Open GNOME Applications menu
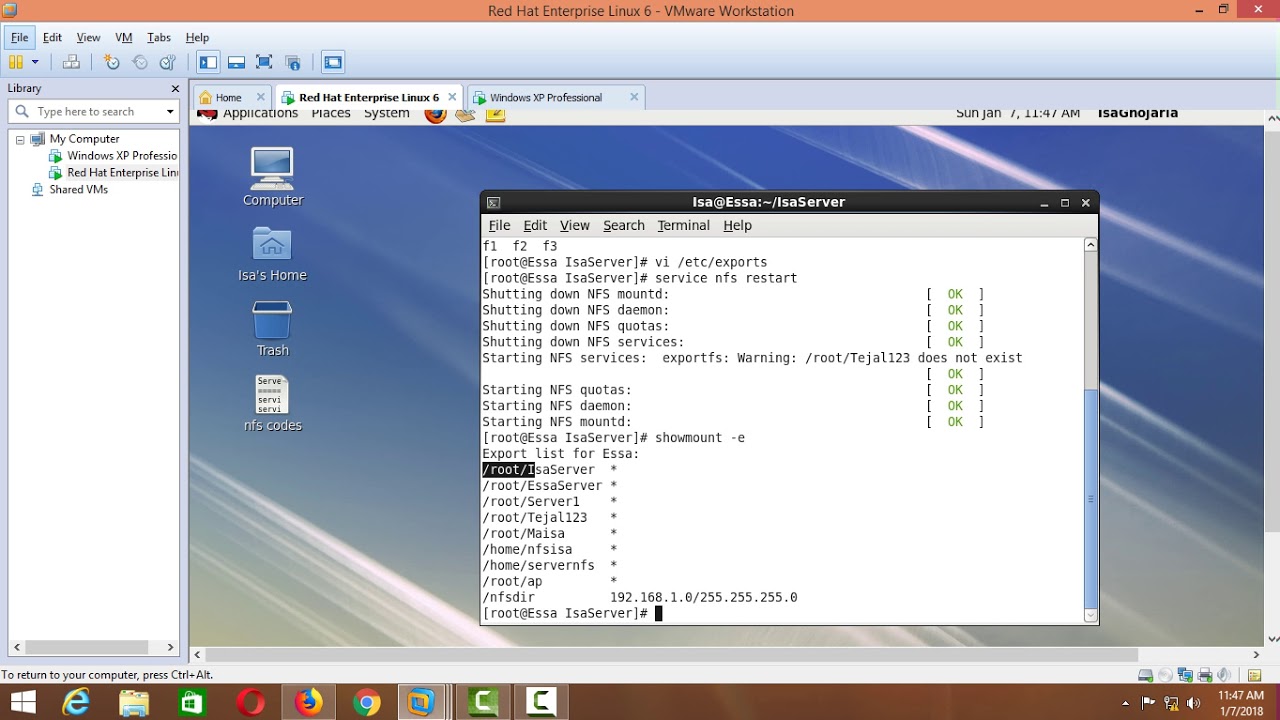The height and width of the screenshot is (720, 1280). [260, 114]
